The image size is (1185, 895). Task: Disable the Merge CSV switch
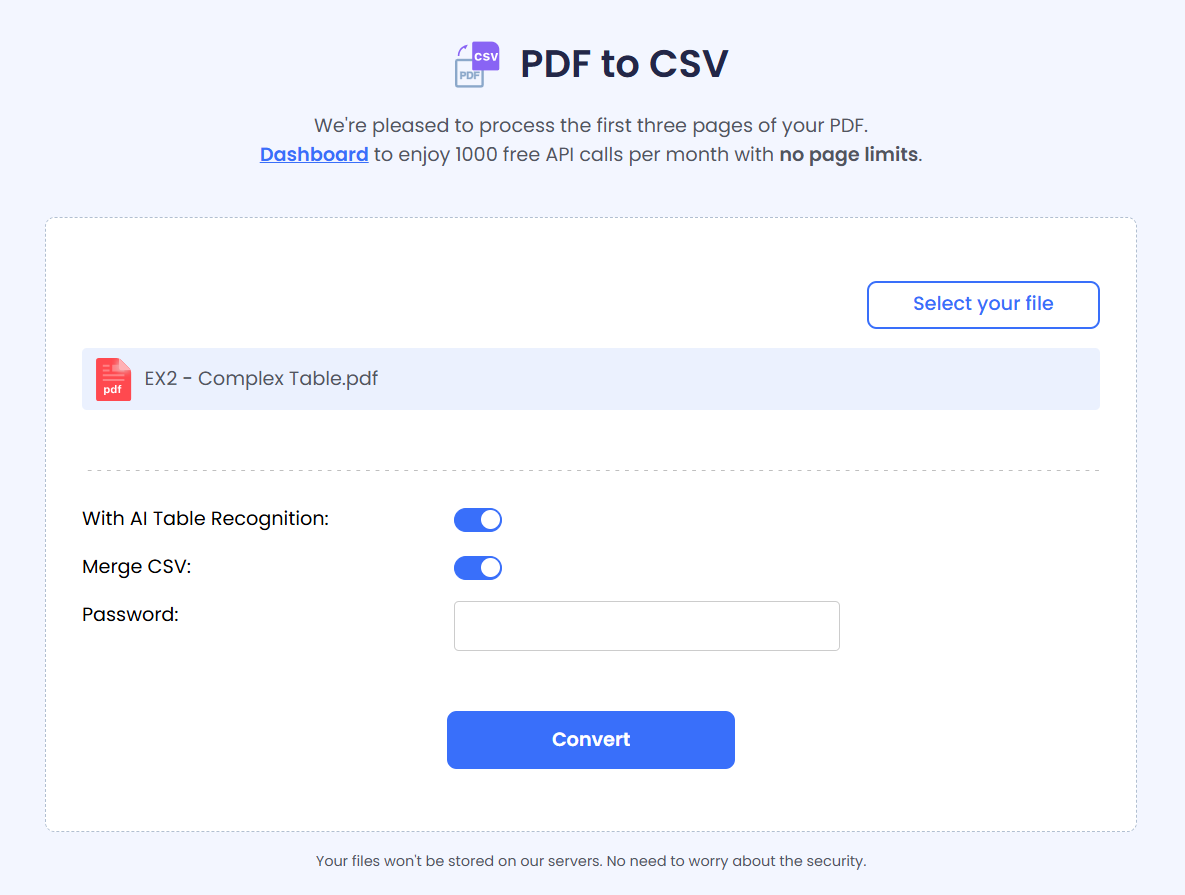coord(478,568)
